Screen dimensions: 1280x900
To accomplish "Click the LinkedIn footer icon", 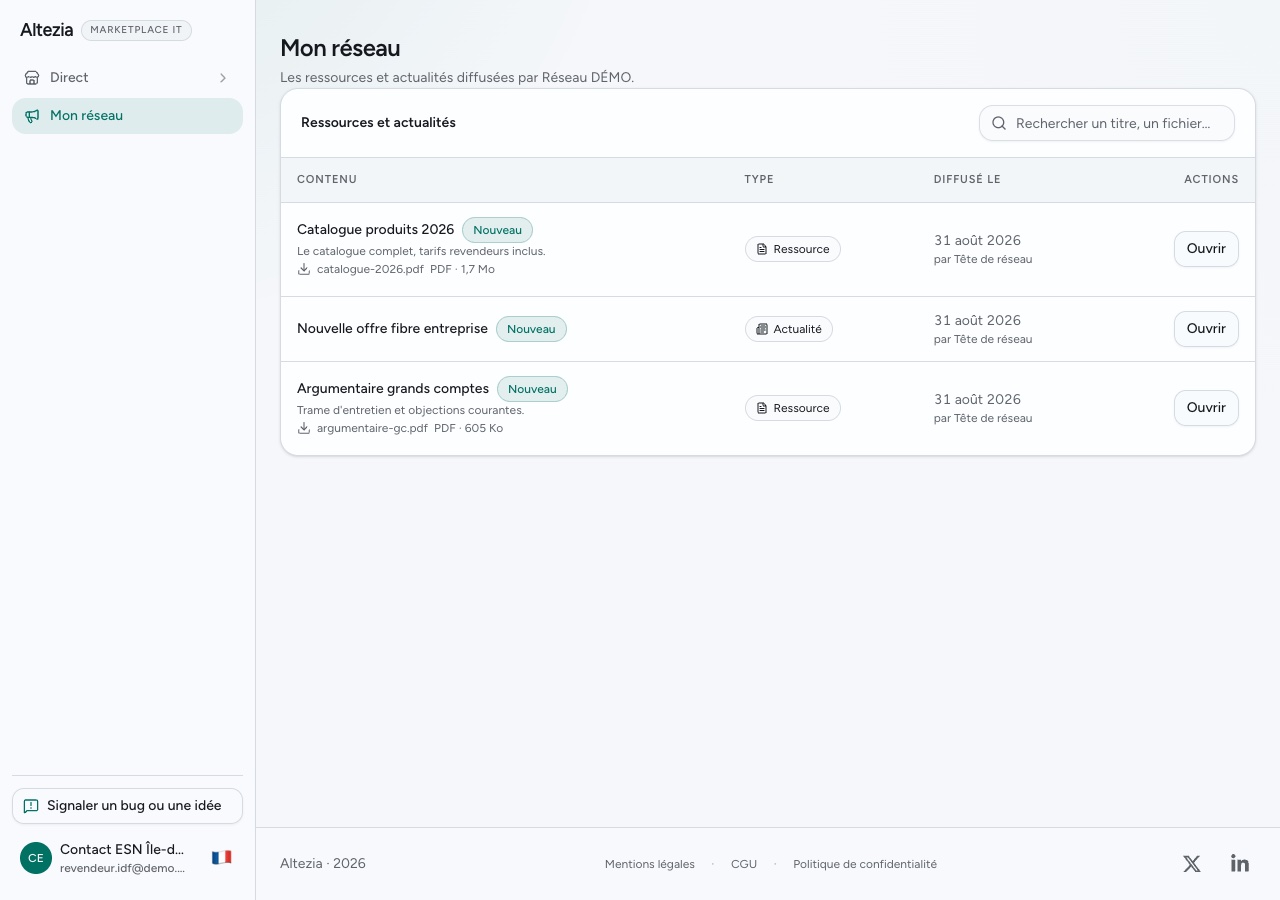I will [1240, 863].
